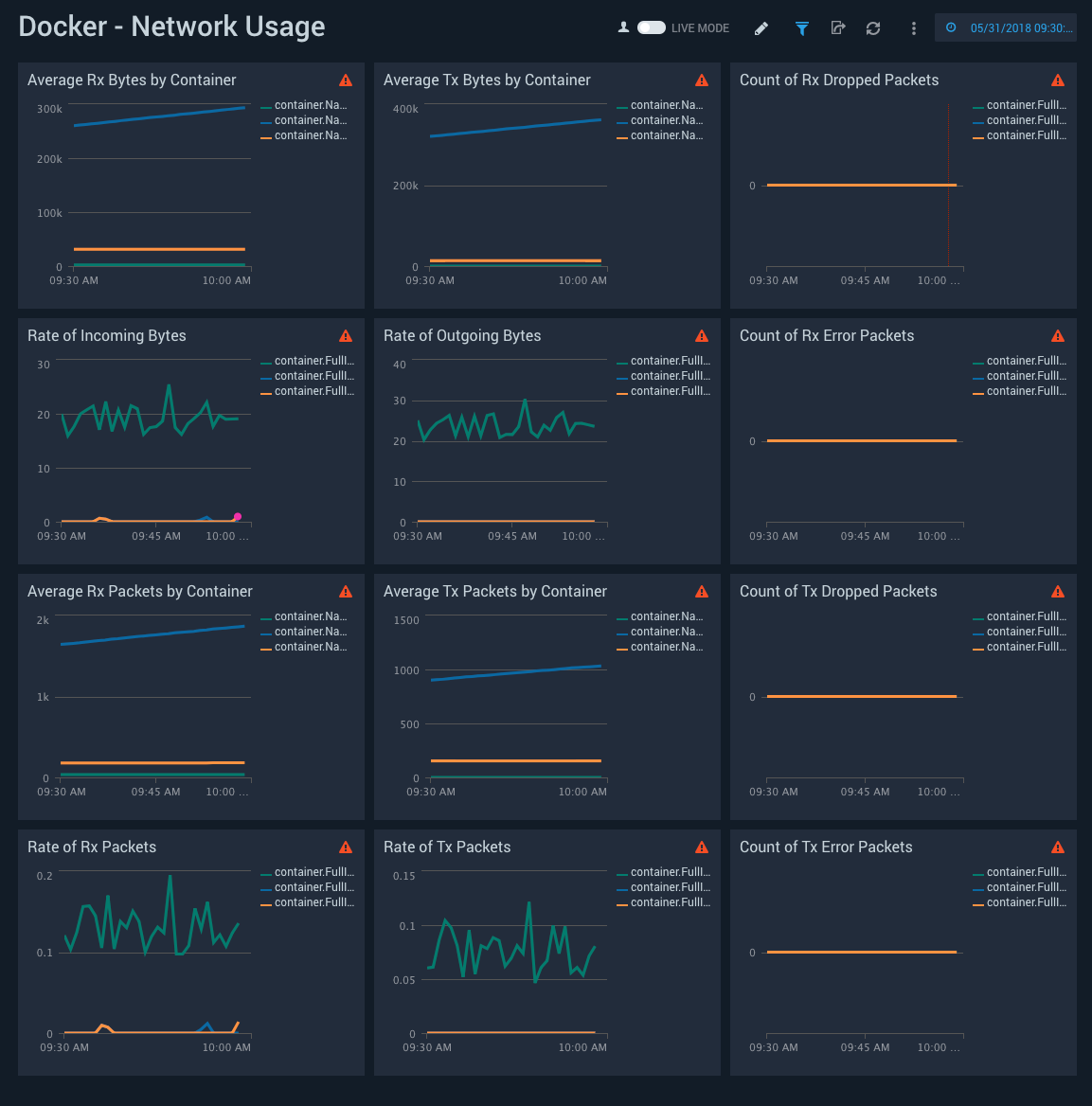Image resolution: width=1092 pixels, height=1106 pixels.
Task: Open the warning alert on Rate of Tx Packets
Action: coord(702,847)
